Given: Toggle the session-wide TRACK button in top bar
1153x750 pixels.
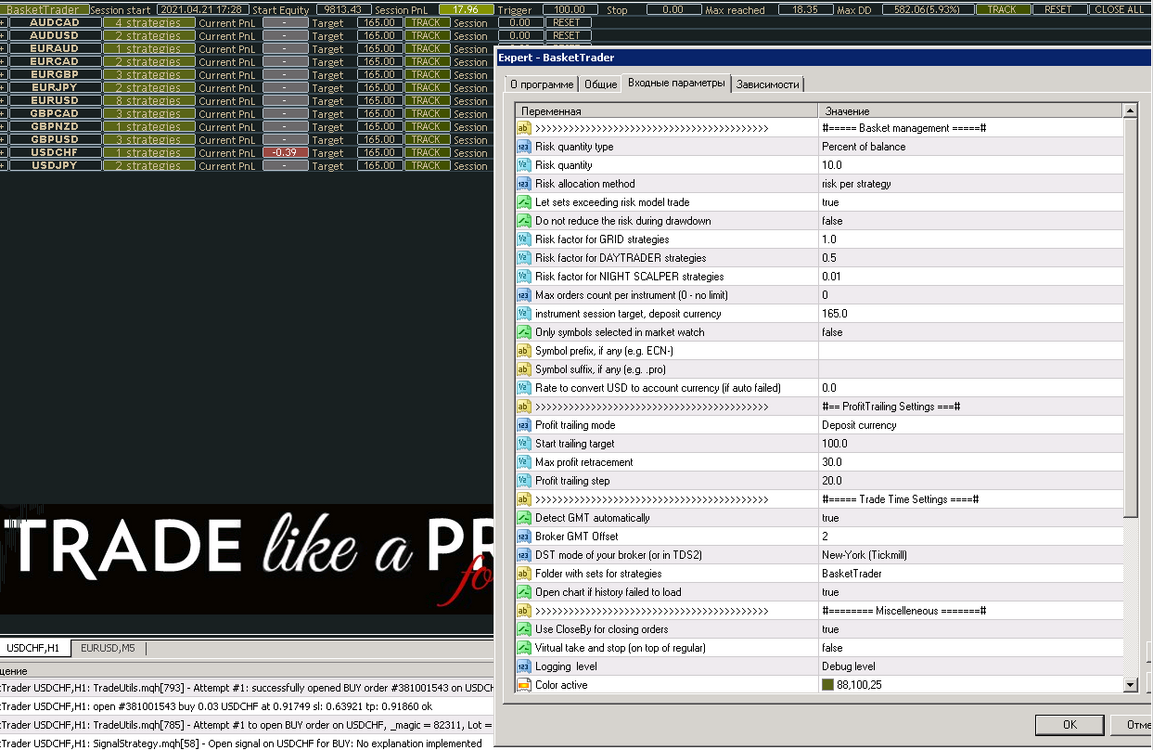Looking at the screenshot, I should [x=1002, y=10].
